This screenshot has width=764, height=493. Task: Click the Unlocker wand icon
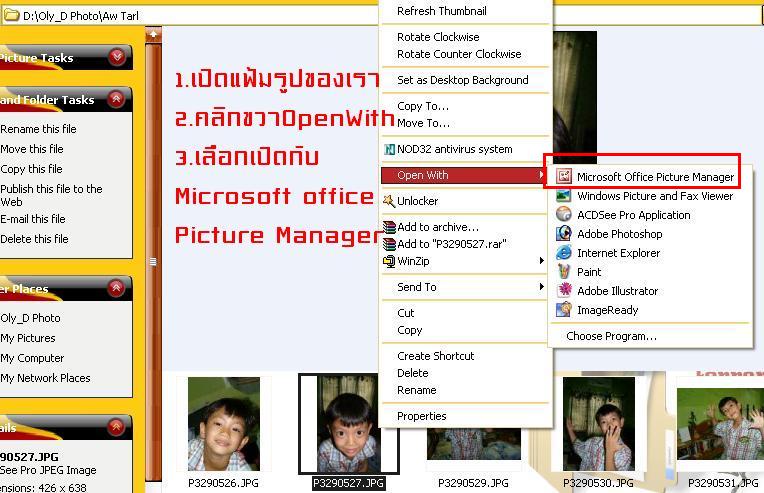[389, 201]
